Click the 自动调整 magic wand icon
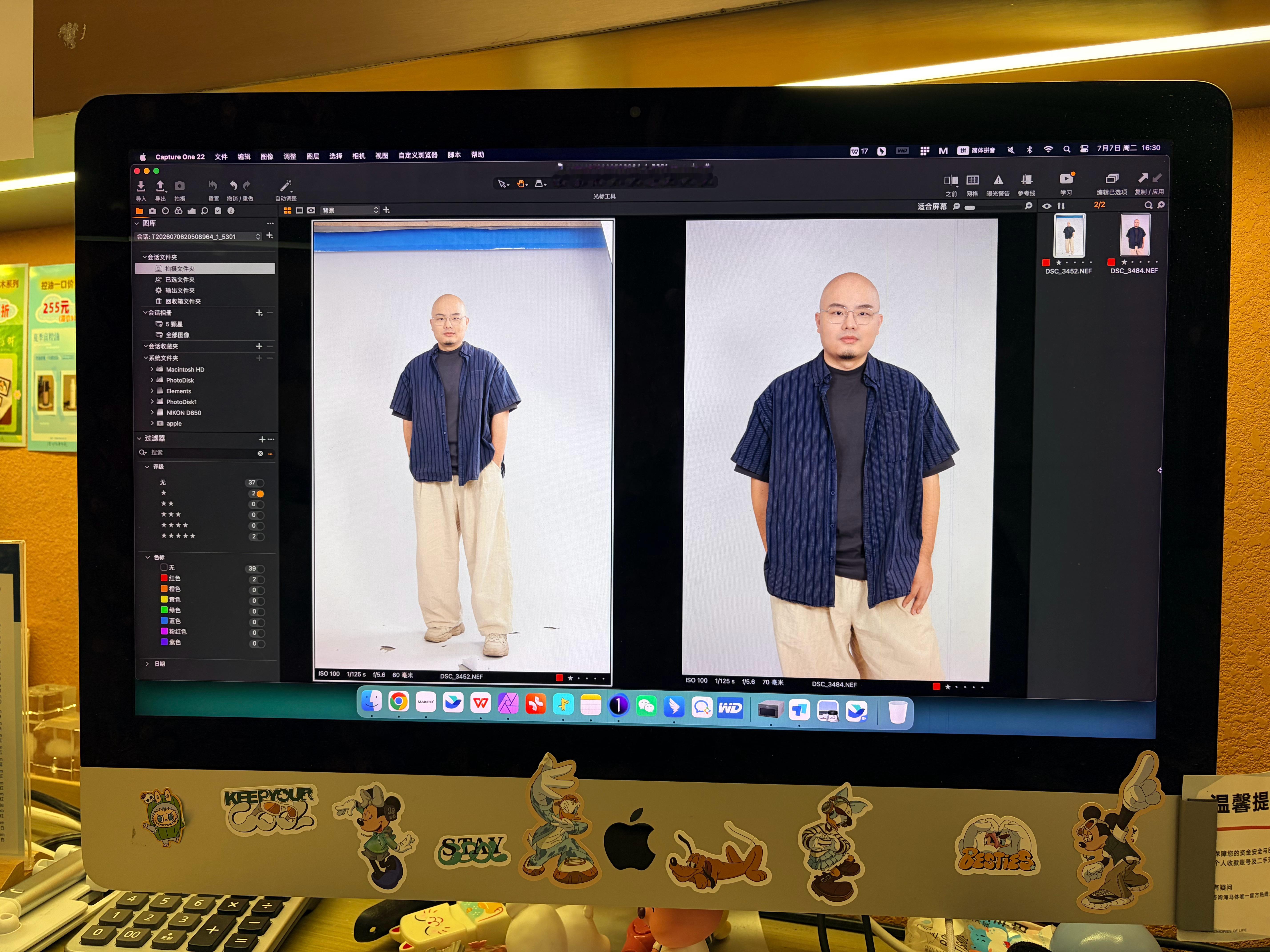1270x952 pixels. click(285, 186)
